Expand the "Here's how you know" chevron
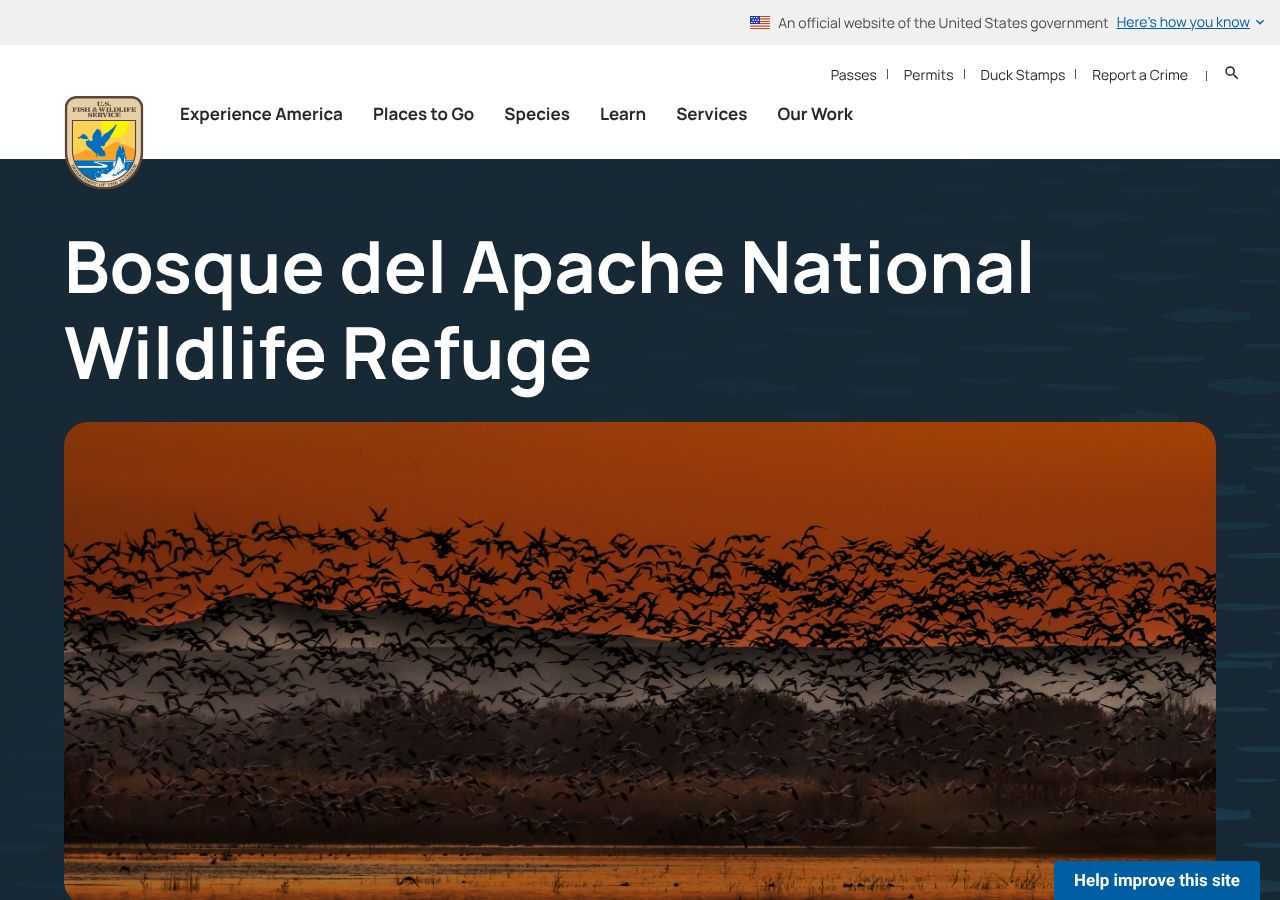Image resolution: width=1280 pixels, height=900 pixels. [x=1260, y=22]
